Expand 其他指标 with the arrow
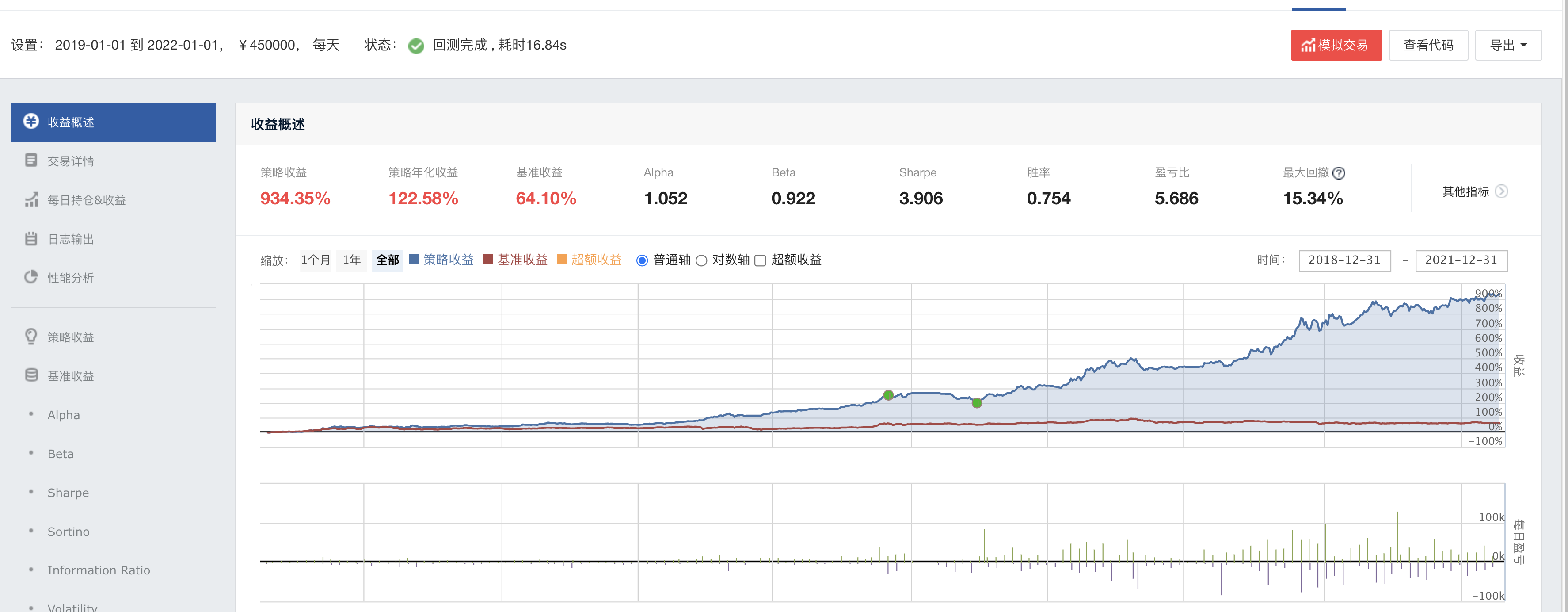This screenshot has width=1568, height=612. tap(1502, 191)
